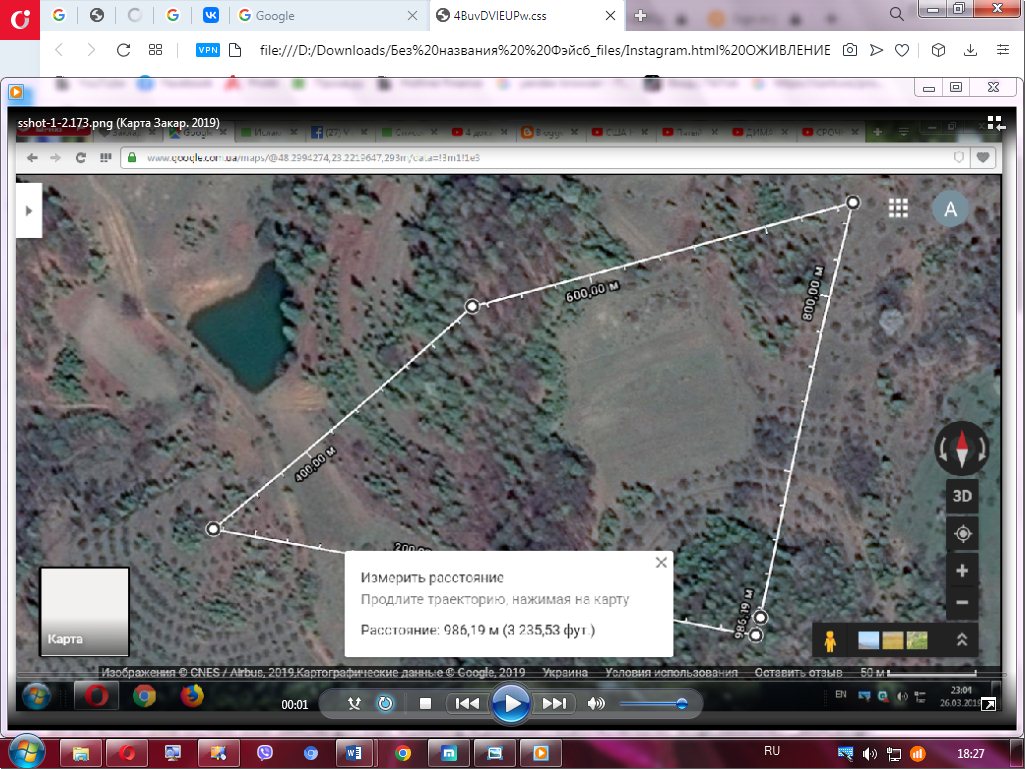Click the media player's orange play logo icon
The height and width of the screenshot is (769, 1025).
coord(16,92)
